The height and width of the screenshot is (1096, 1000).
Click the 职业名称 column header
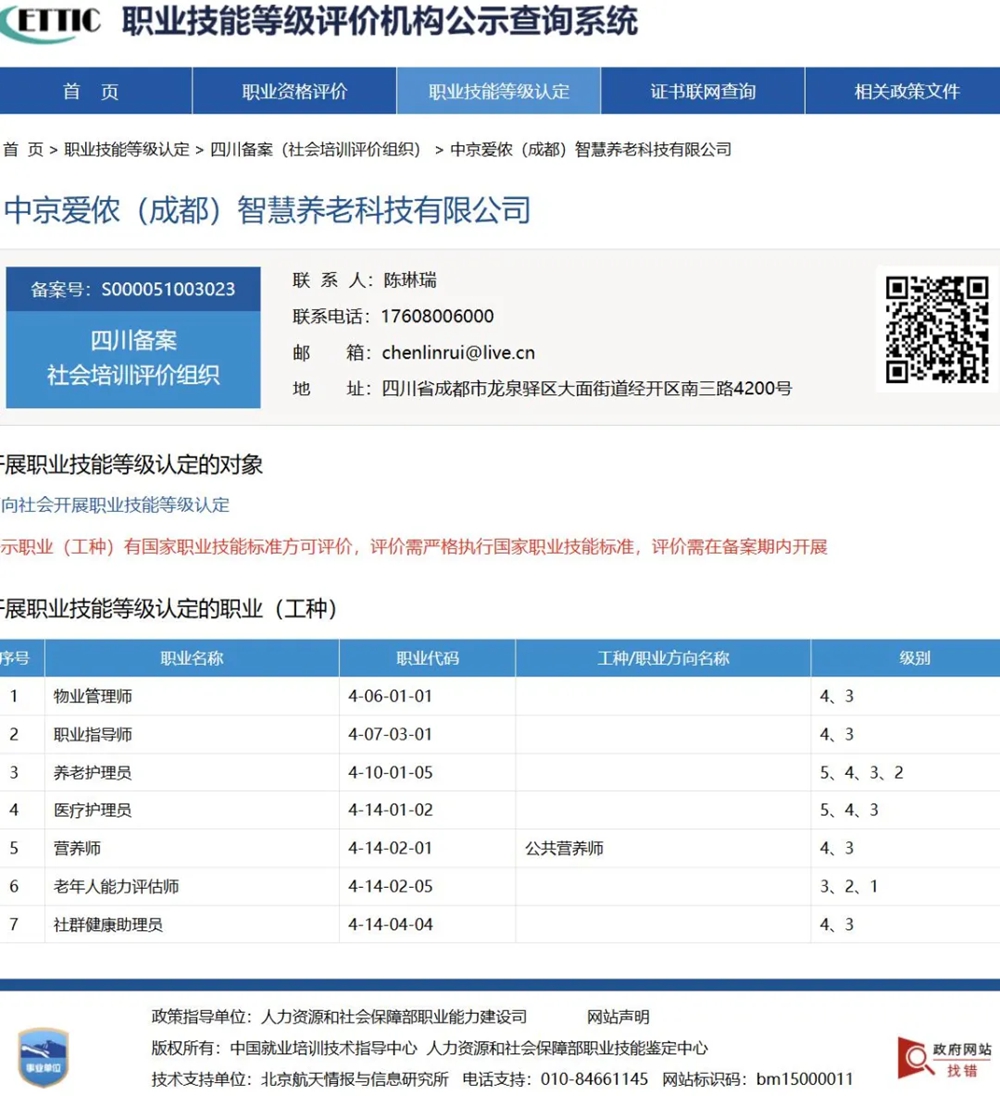click(x=191, y=658)
